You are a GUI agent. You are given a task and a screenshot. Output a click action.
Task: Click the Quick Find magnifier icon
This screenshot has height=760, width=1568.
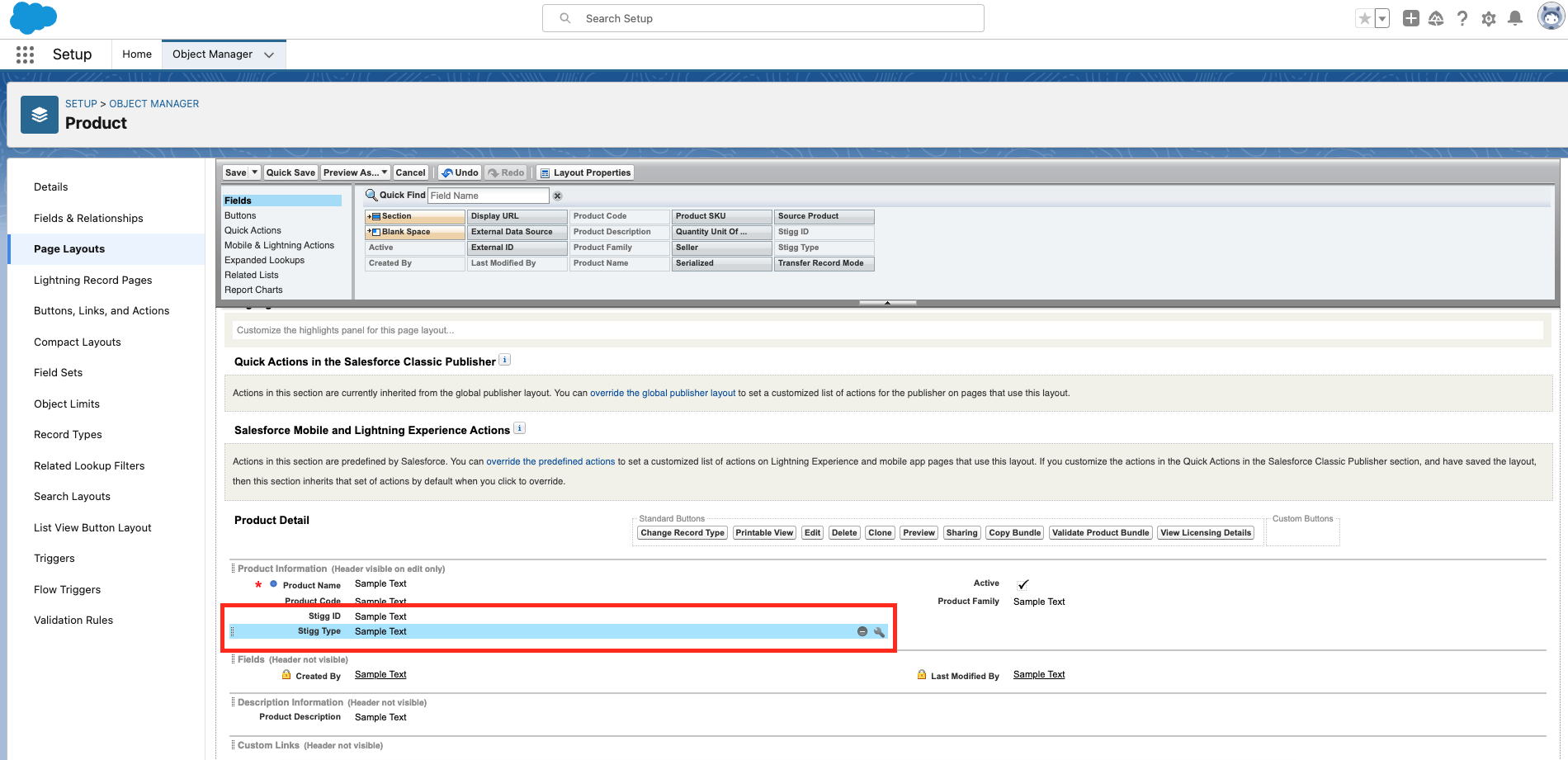click(x=371, y=196)
